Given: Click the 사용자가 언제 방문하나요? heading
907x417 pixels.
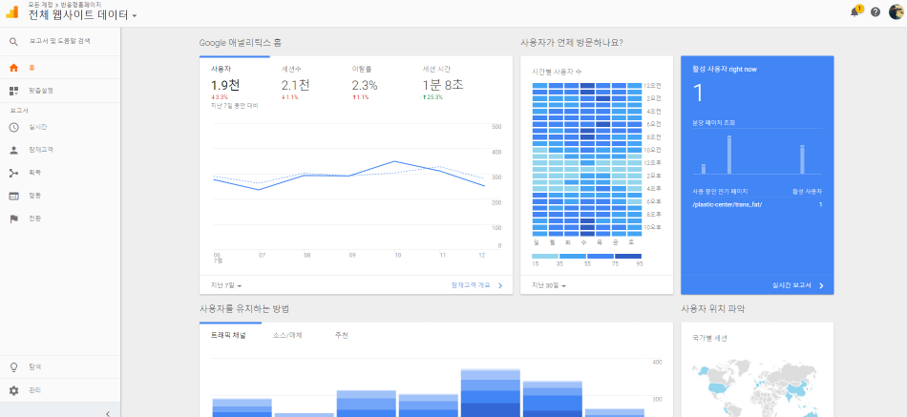Looking at the screenshot, I should (572, 43).
